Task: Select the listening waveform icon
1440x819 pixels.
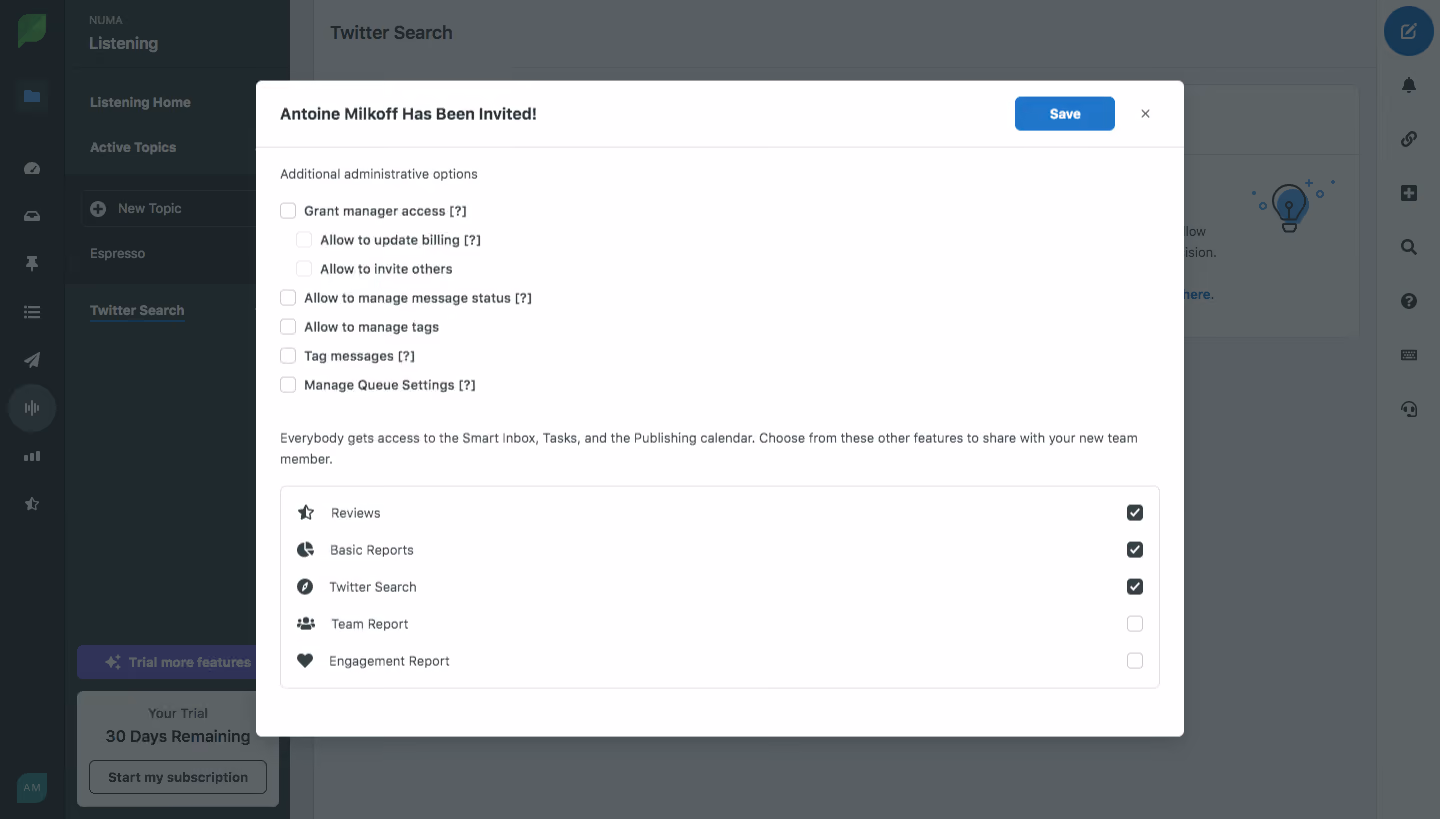Action: point(32,408)
